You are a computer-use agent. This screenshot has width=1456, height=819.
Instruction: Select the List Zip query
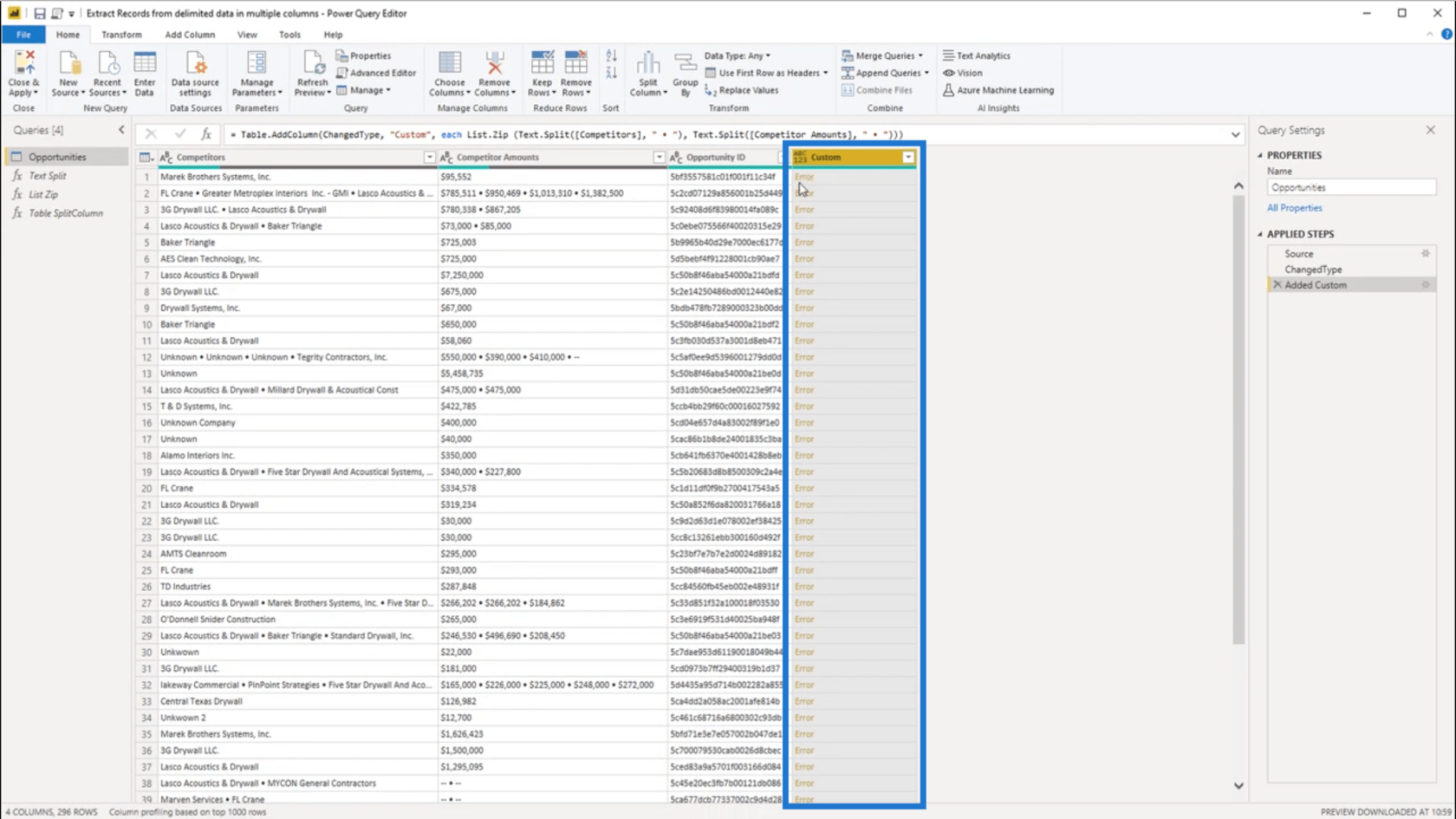pos(43,195)
